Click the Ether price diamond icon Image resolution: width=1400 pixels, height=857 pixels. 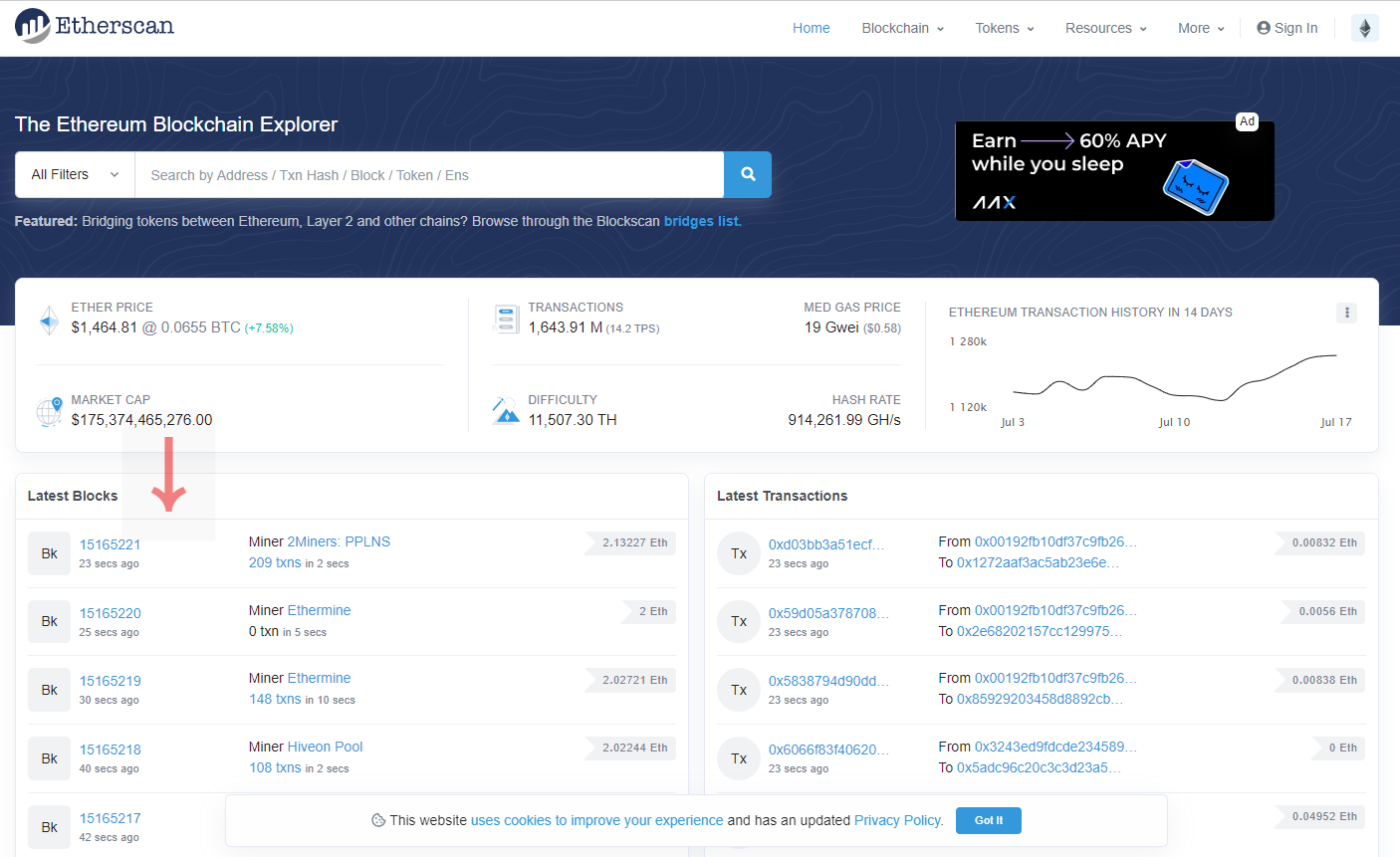49,320
